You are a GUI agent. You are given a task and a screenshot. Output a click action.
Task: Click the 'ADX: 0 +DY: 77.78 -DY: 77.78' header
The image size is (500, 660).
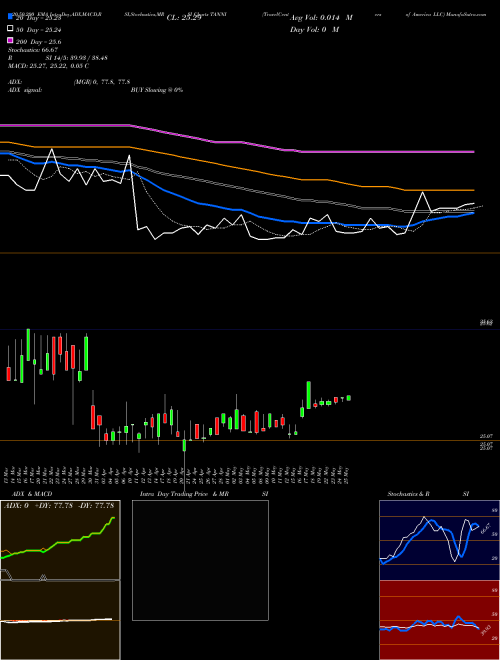59,506
